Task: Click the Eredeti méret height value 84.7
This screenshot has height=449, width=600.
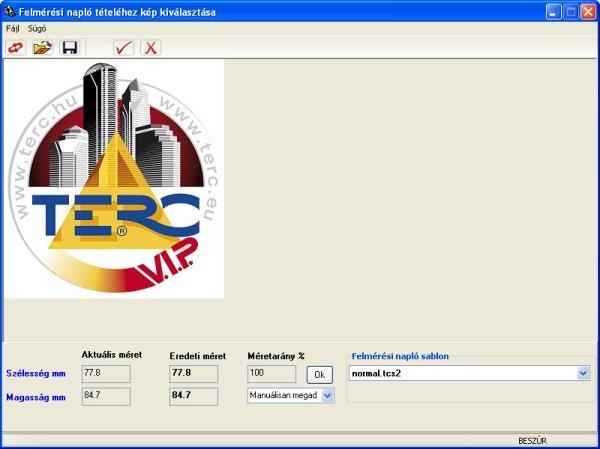Action: click(x=194, y=396)
